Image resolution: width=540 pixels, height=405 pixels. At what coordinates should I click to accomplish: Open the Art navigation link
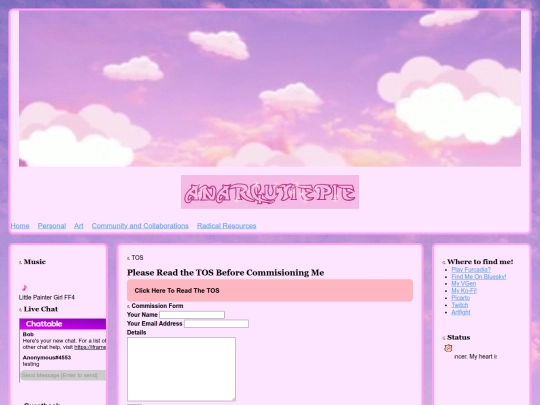click(x=79, y=226)
